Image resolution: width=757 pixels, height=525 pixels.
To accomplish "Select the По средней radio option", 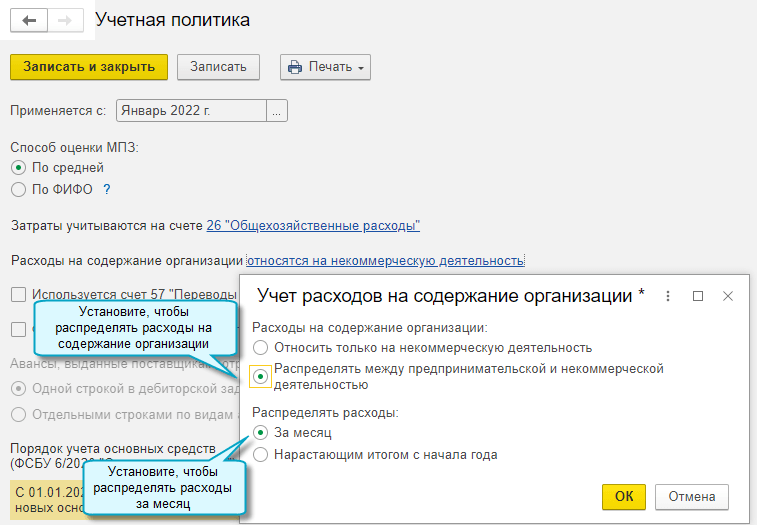I will point(18,167).
